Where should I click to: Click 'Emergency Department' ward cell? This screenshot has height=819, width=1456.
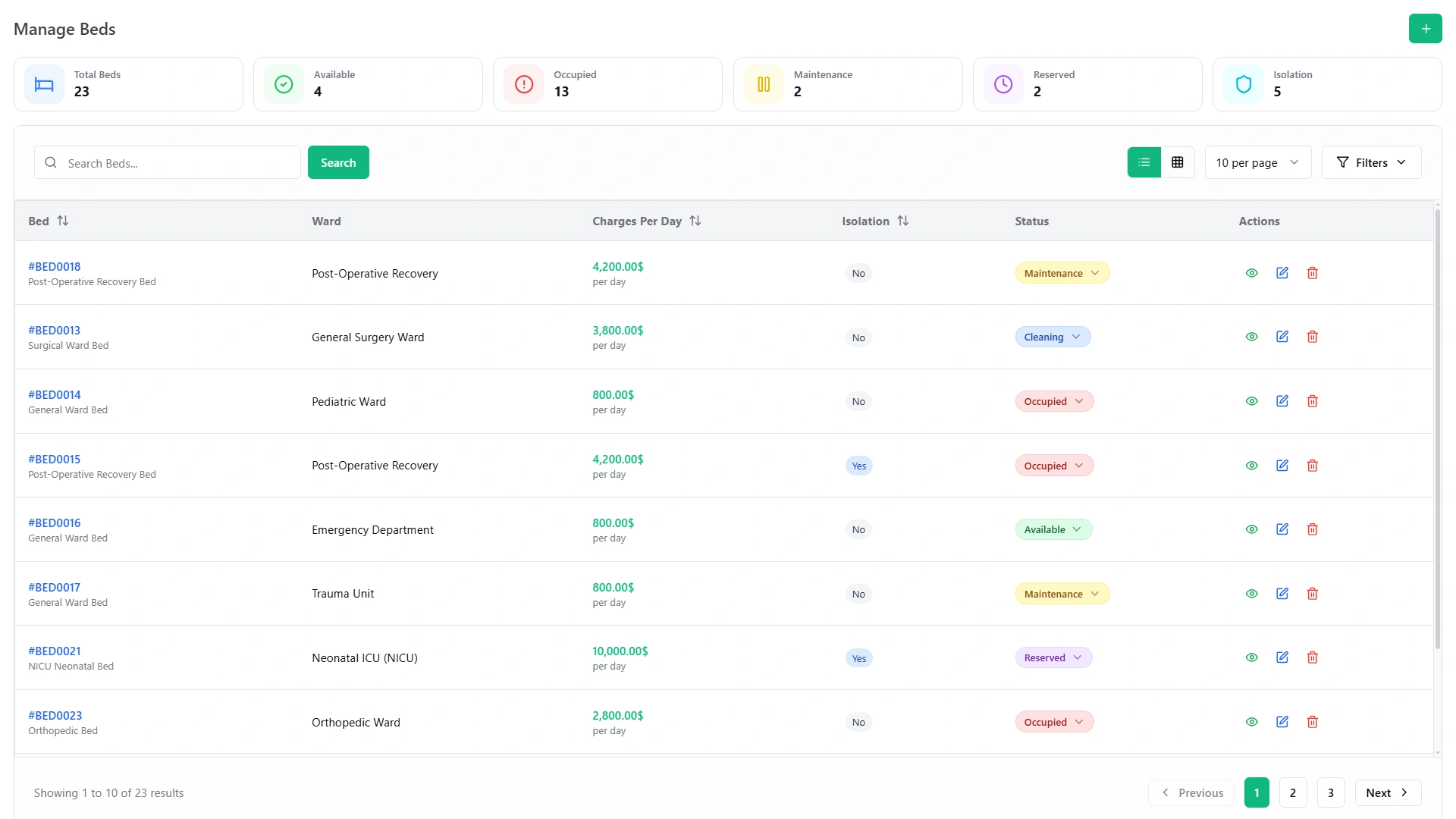point(372,529)
